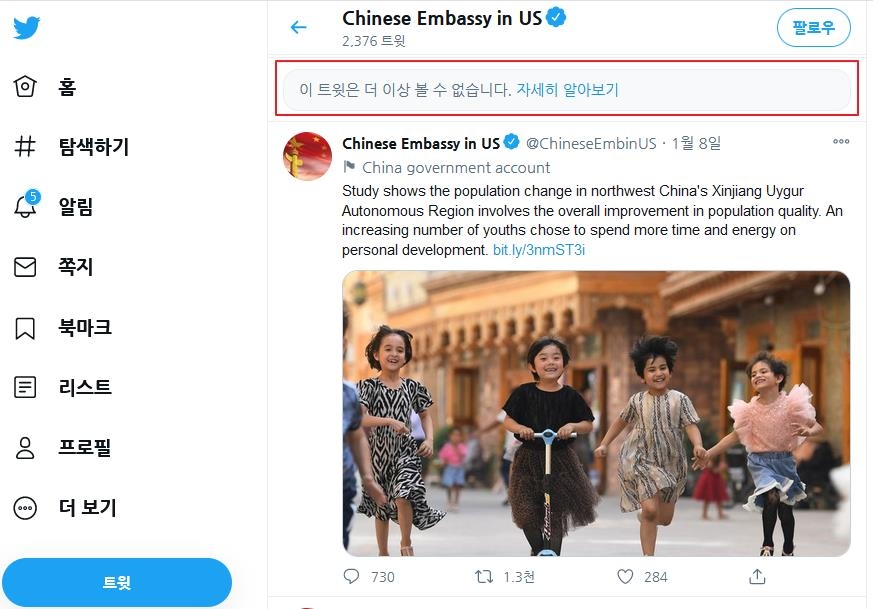Retweet using the retweet icon
Screen dimensions: 873x609
tap(483, 576)
